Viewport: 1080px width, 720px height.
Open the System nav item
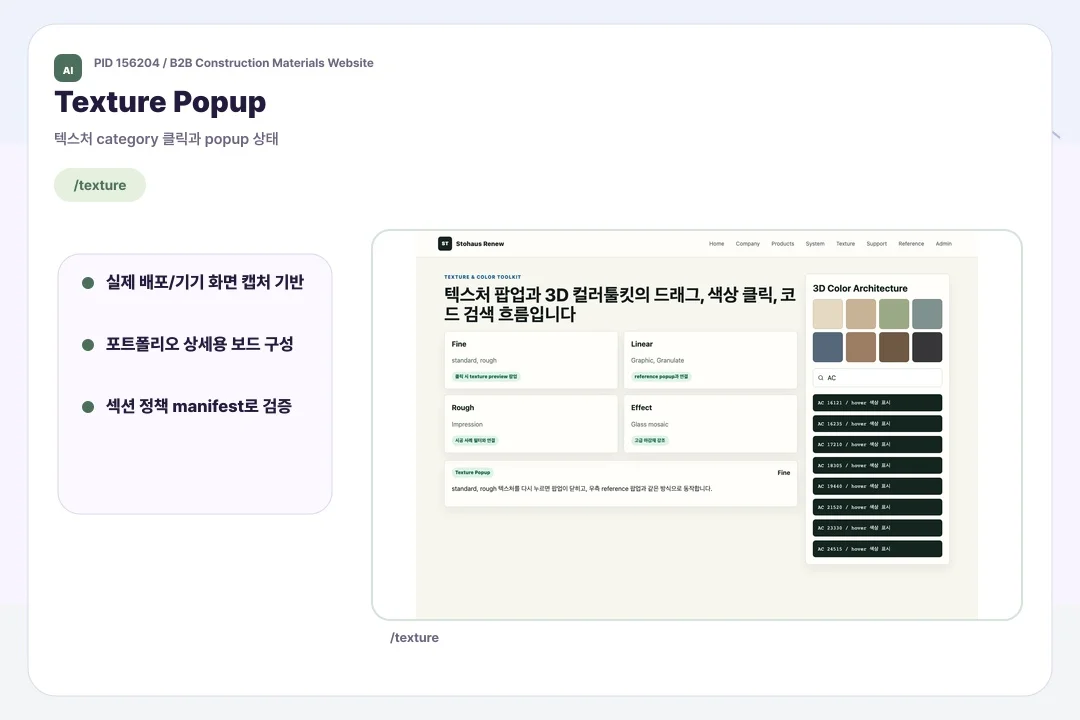pos(815,244)
